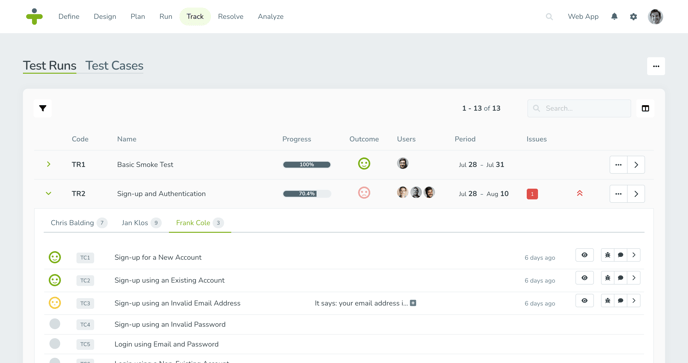This screenshot has height=363, width=688.
Task: Switch to the Test Cases tab
Action: 114,66
